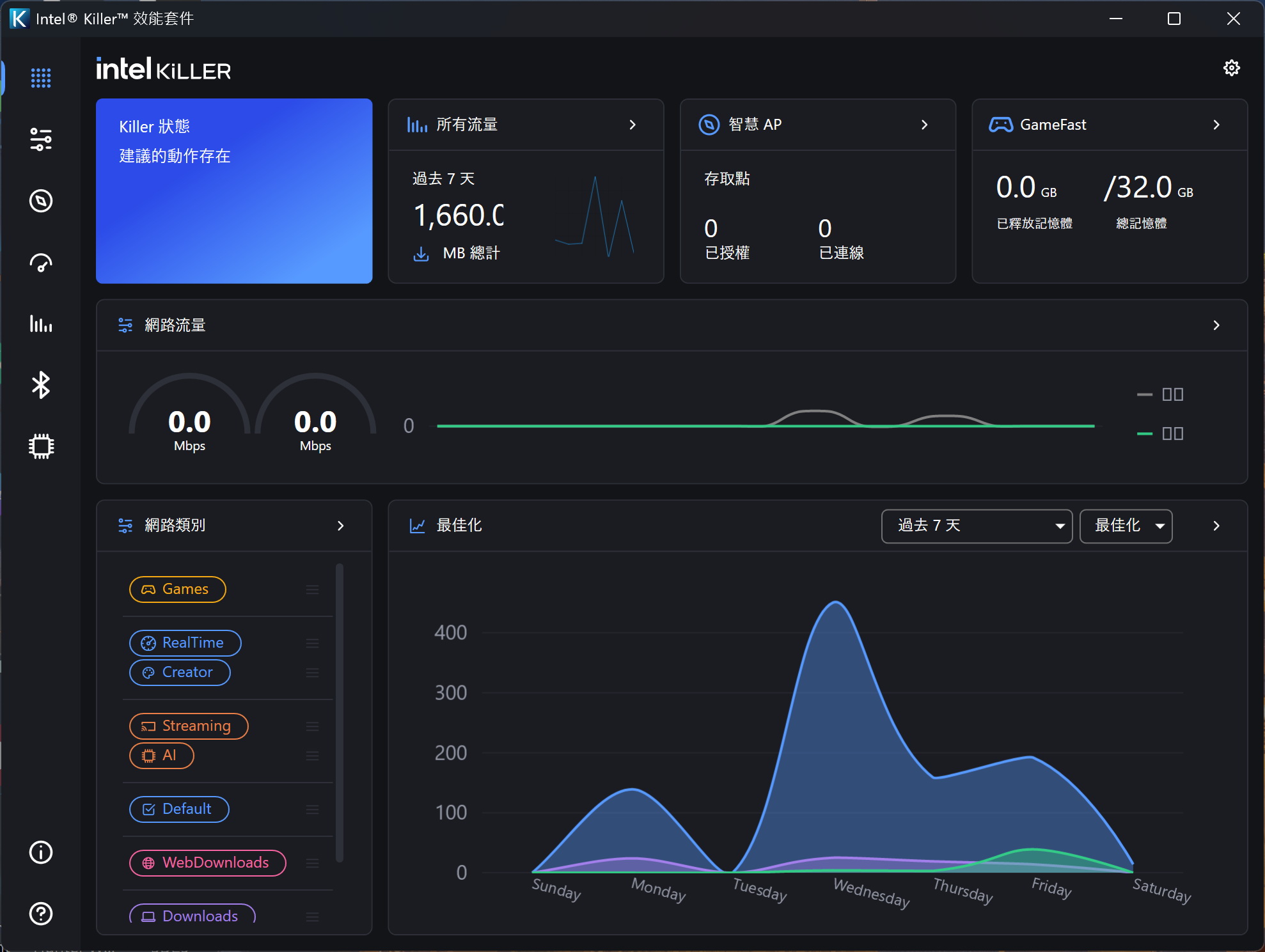Open the 過去 7 天 time range dropdown
Viewport: 1265px width, 952px height.
coord(976,526)
